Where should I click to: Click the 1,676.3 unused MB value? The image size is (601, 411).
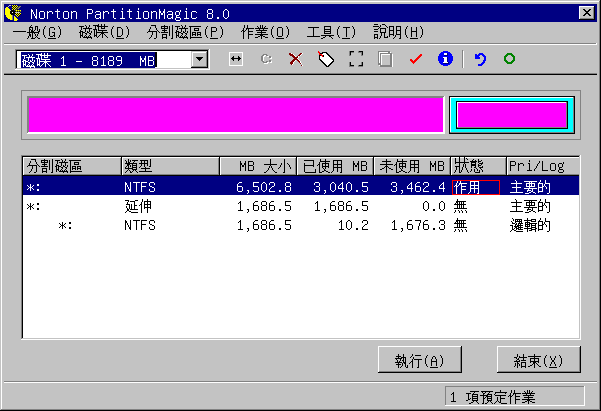418,225
